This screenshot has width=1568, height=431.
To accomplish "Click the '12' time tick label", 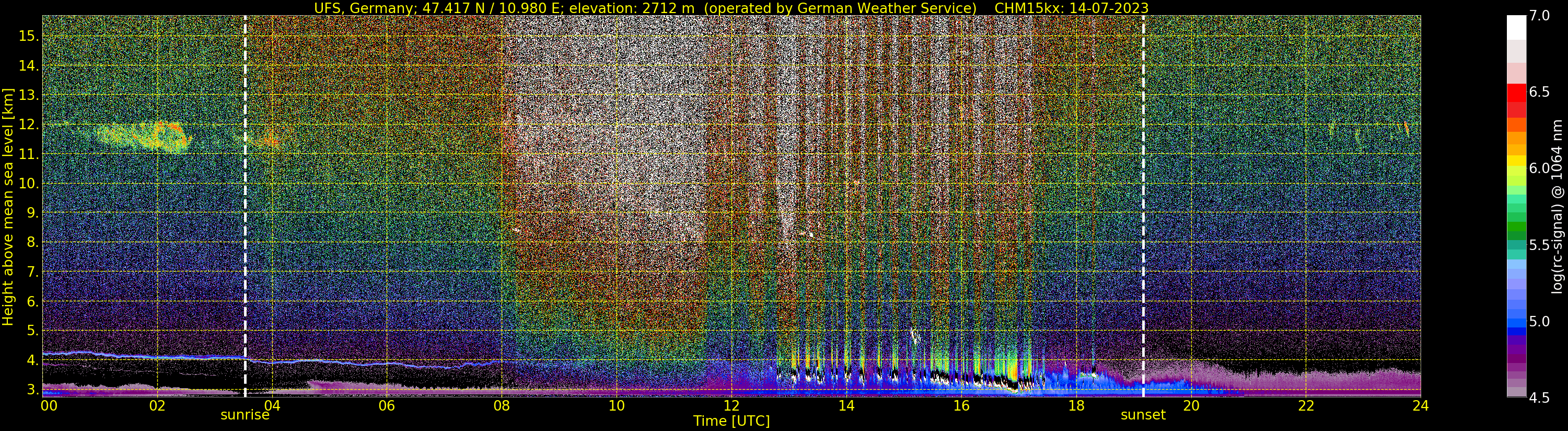I will [x=731, y=405].
